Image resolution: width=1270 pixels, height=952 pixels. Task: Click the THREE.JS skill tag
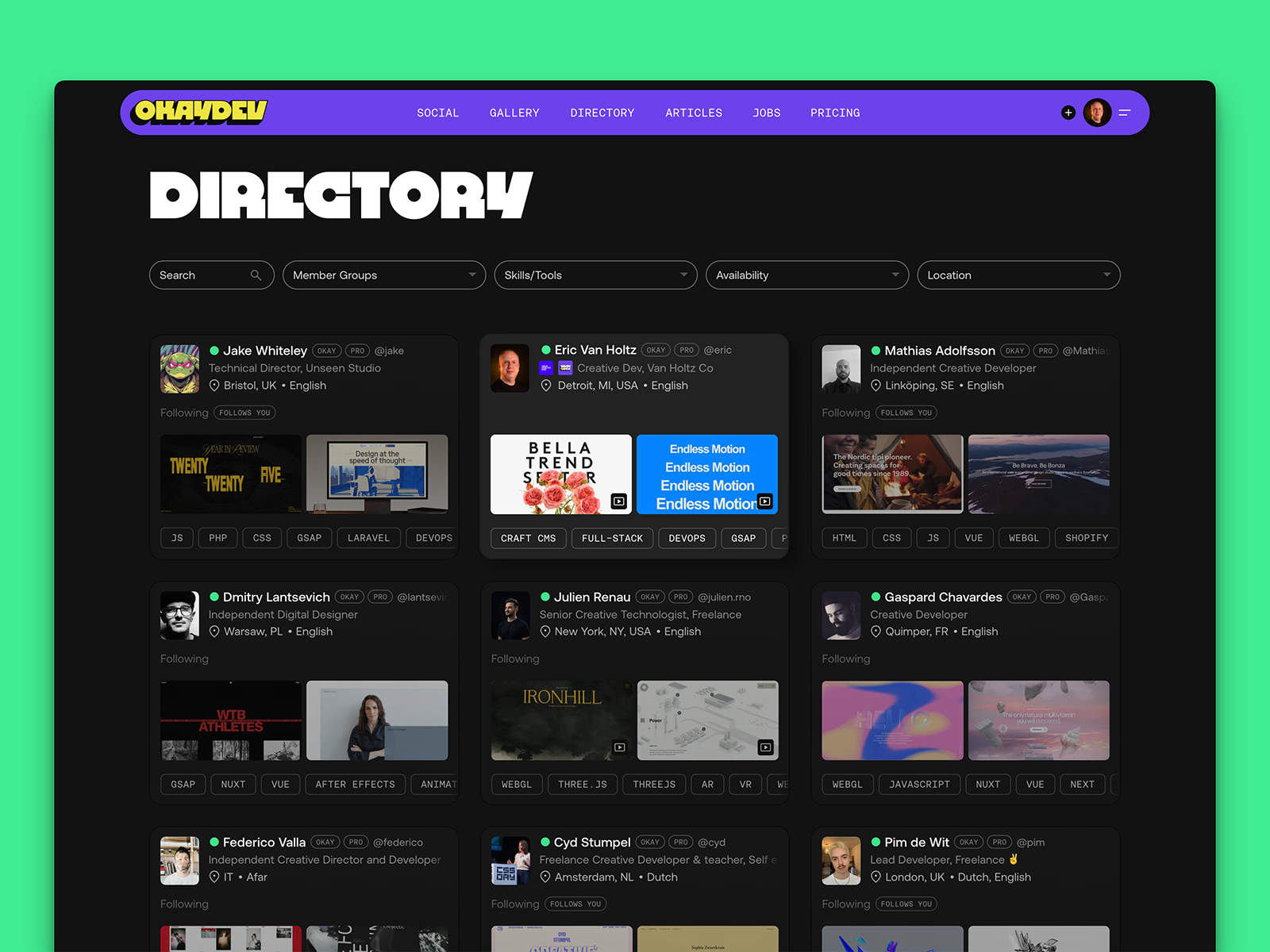point(583,784)
